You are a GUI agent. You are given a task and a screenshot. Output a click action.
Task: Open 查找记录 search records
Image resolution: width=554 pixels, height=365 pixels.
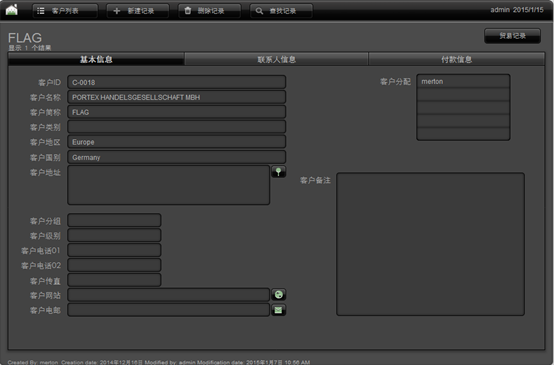pyautogui.click(x=281, y=11)
